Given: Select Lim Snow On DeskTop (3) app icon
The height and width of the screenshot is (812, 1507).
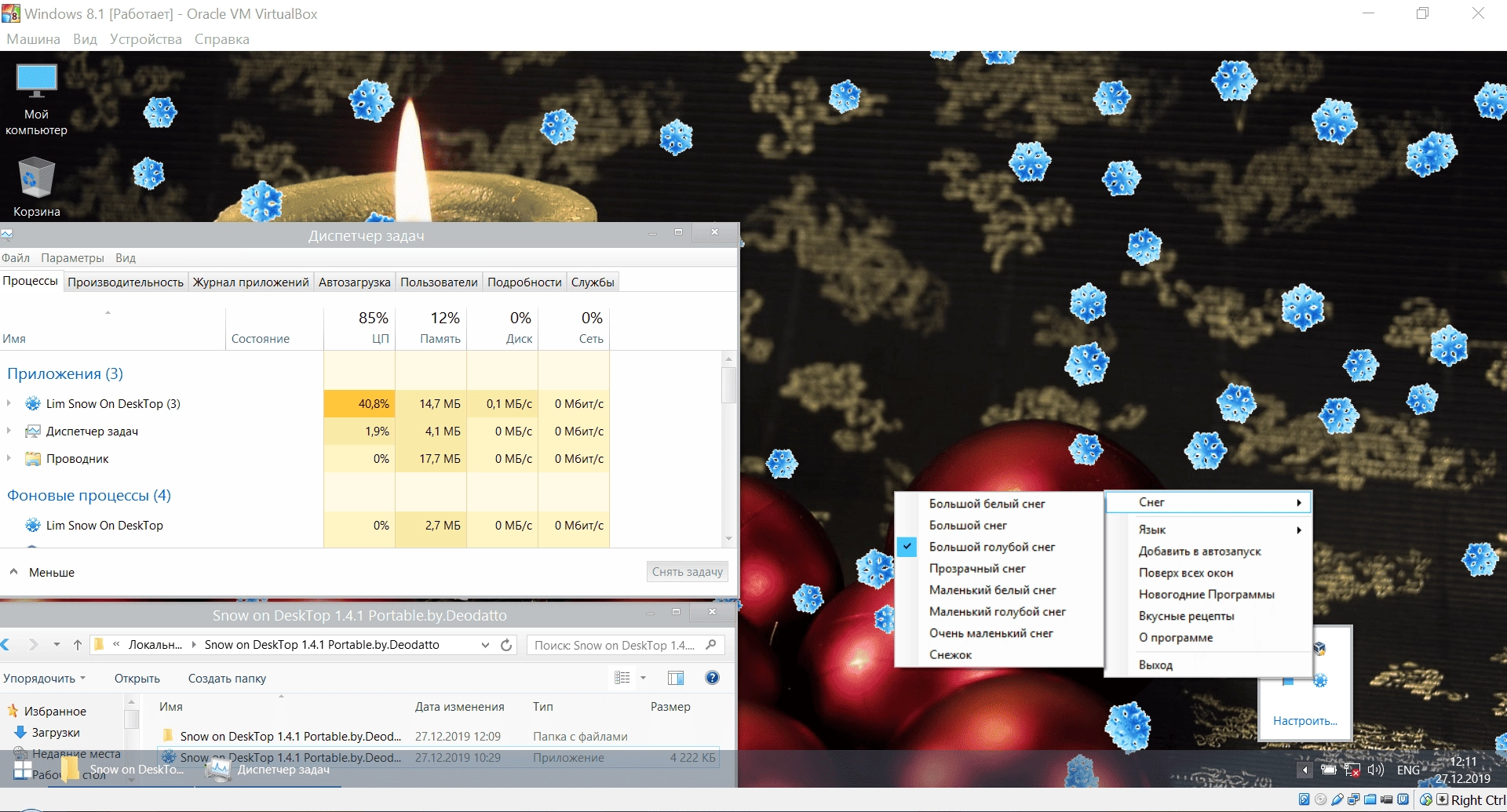Looking at the screenshot, I should point(33,403).
